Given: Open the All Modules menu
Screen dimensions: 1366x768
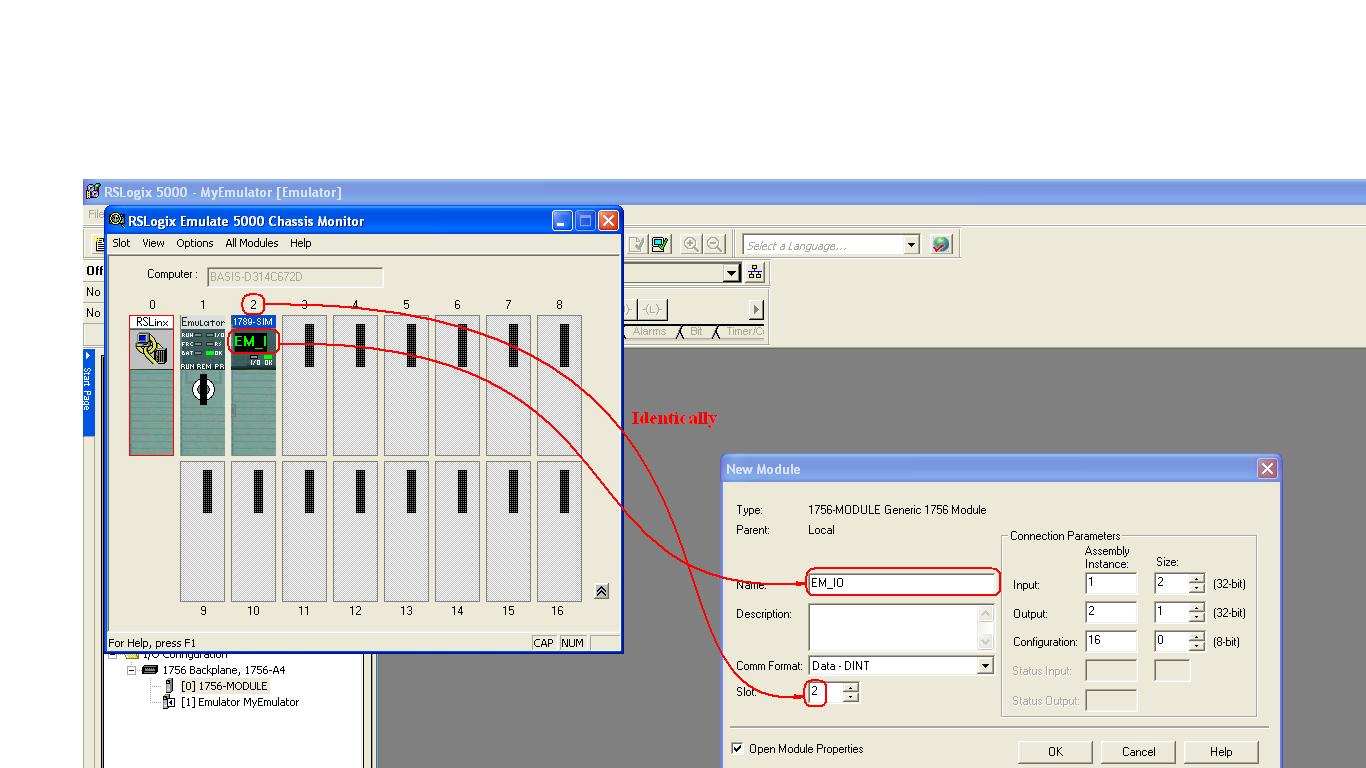Looking at the screenshot, I should (251, 243).
